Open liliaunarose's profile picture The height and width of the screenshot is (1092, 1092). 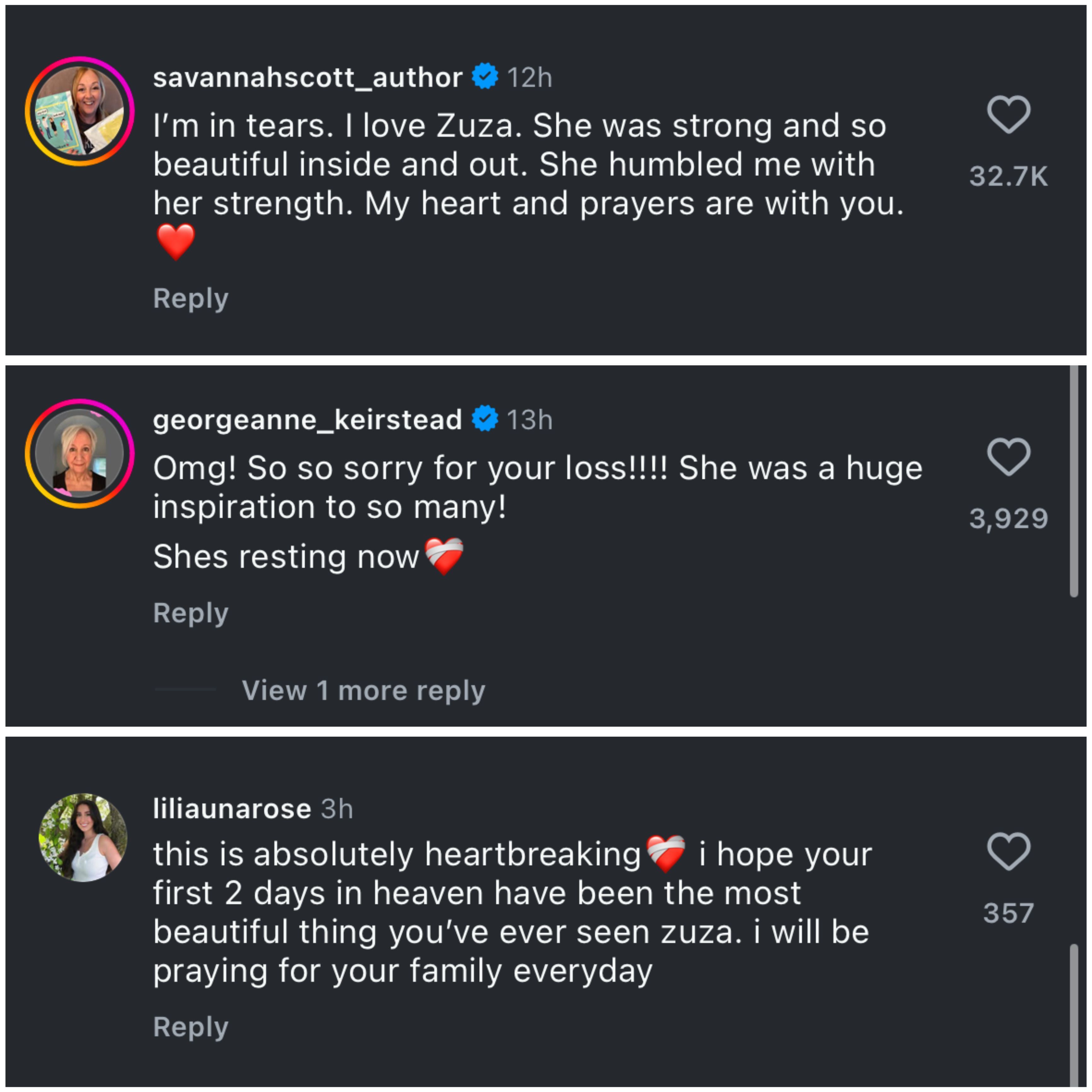click(x=83, y=838)
